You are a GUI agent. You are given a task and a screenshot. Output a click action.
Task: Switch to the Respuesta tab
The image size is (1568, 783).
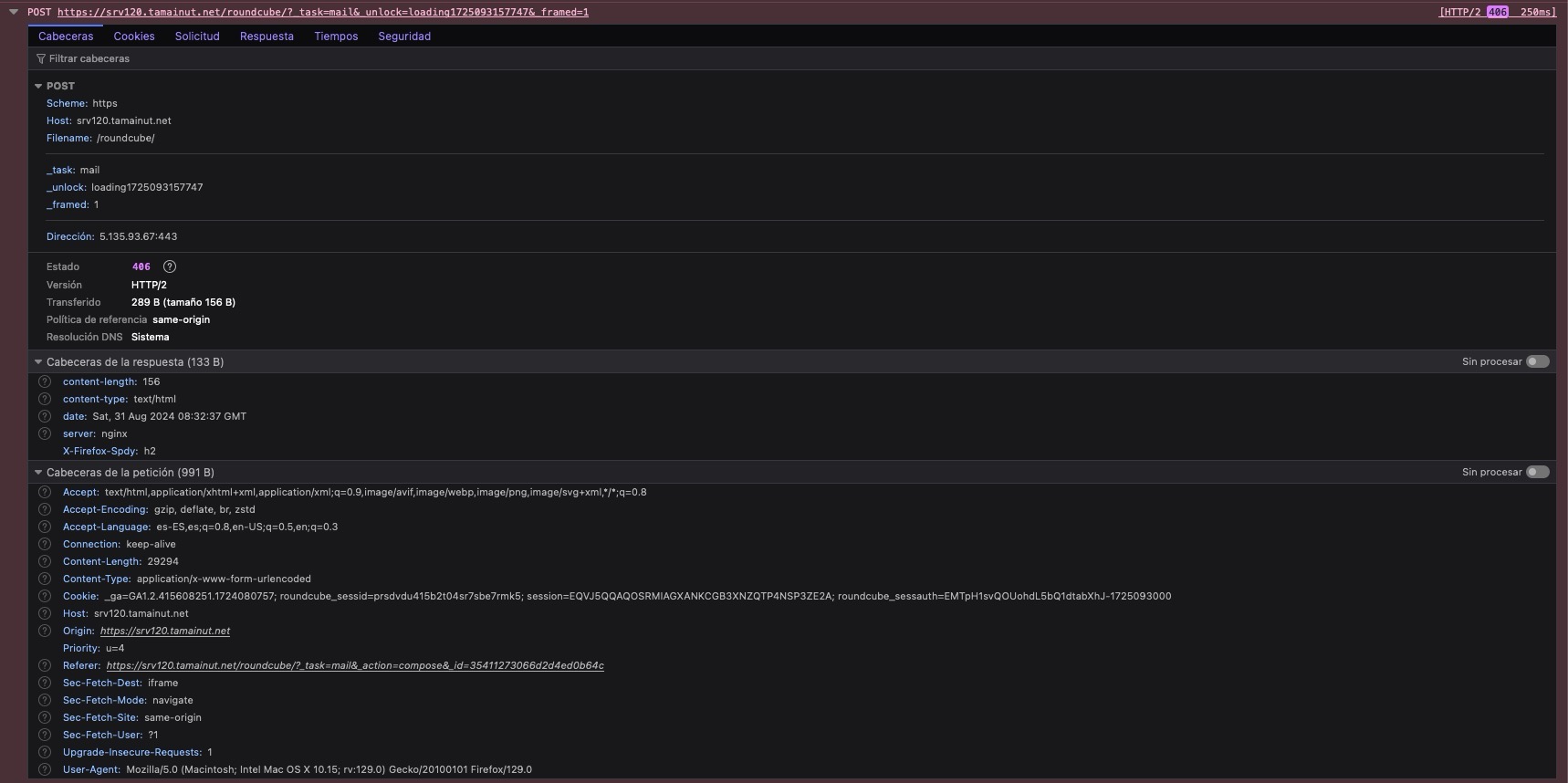click(x=267, y=37)
